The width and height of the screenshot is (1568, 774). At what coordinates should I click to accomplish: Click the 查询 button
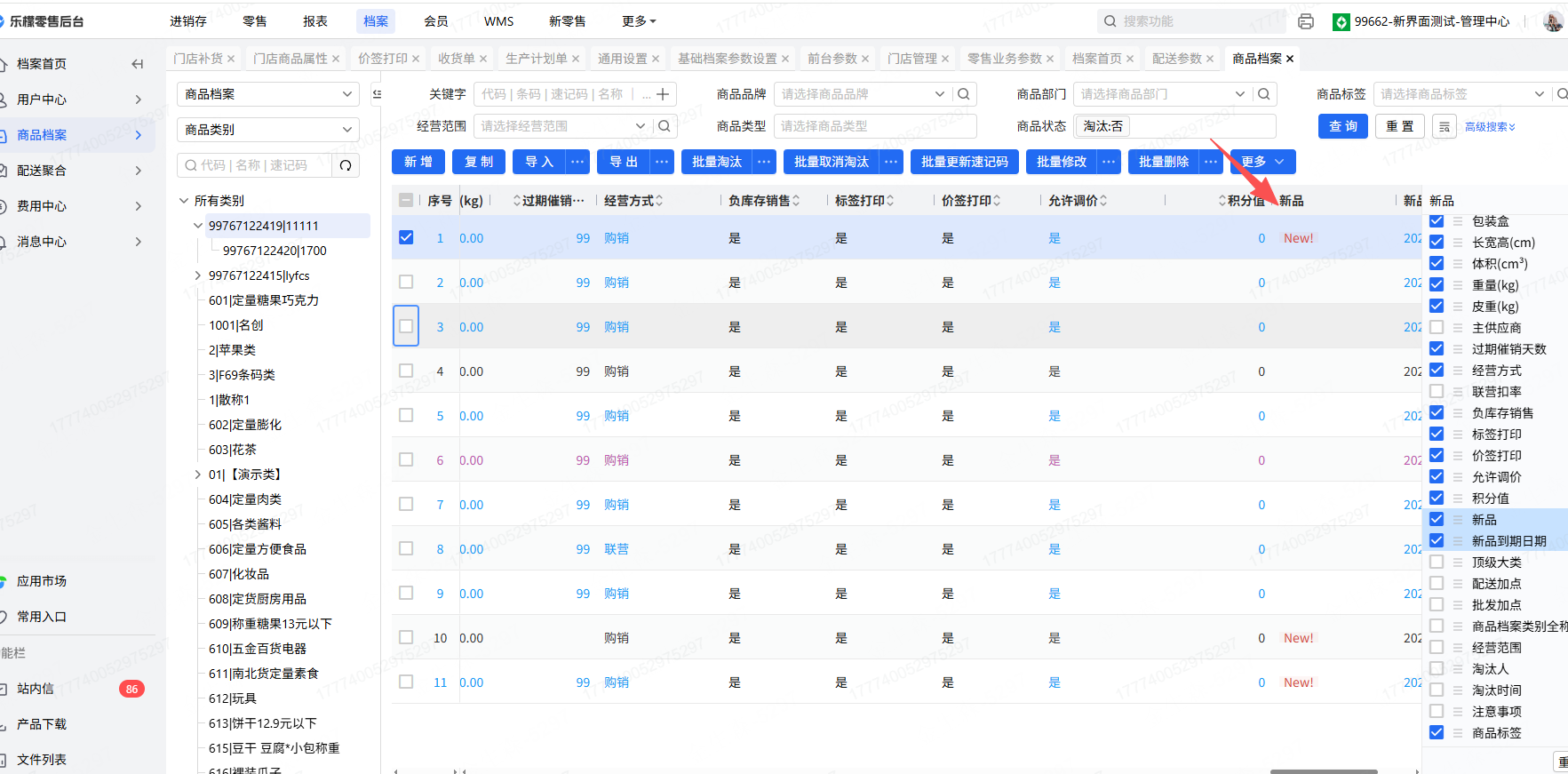click(x=1342, y=126)
